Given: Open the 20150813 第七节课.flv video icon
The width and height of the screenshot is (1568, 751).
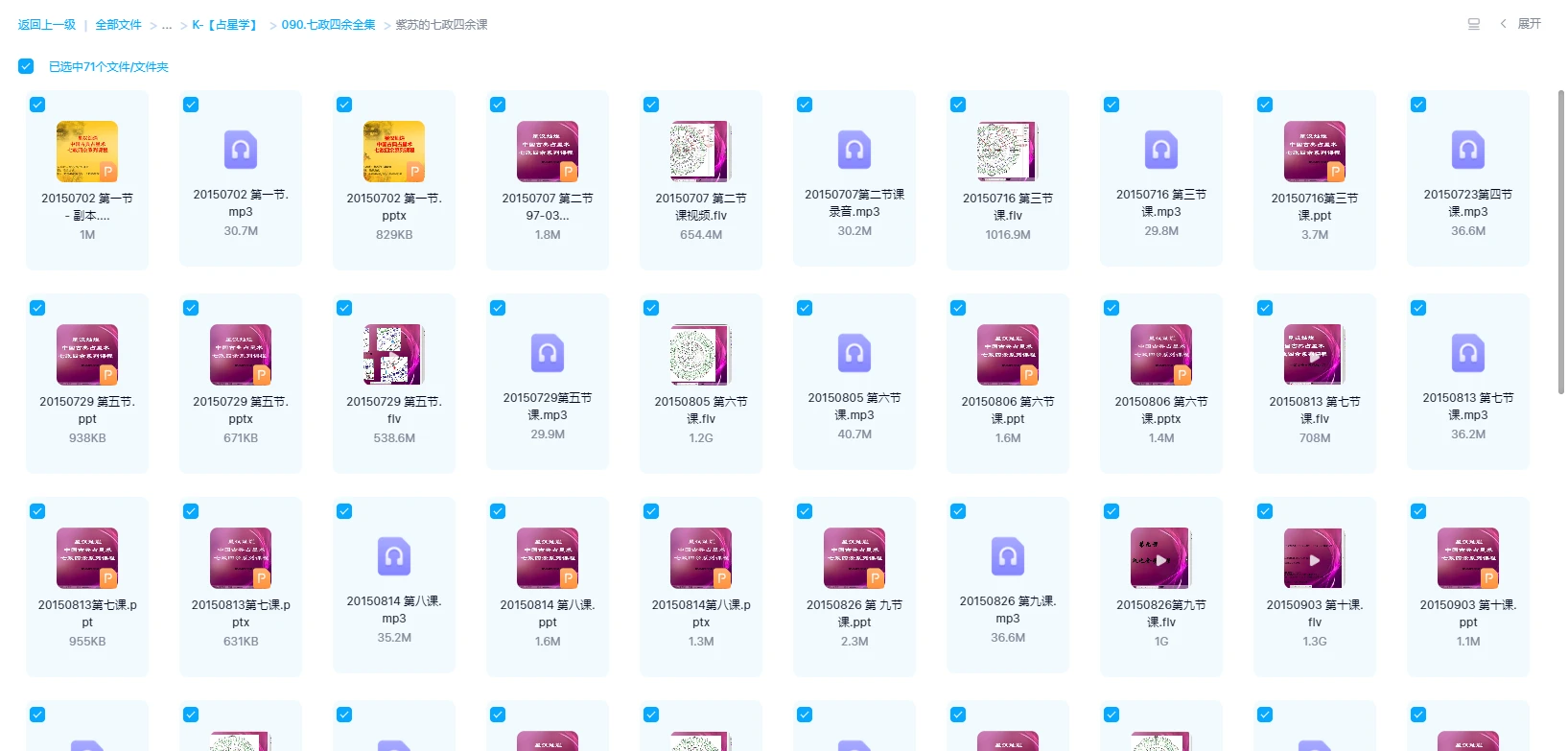Looking at the screenshot, I should click(x=1315, y=355).
